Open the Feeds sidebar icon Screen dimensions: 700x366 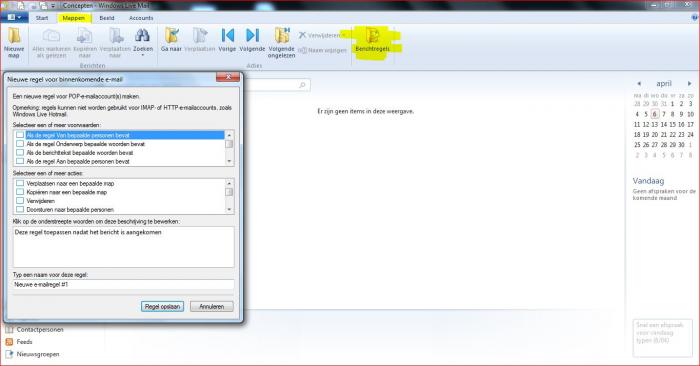point(9,342)
